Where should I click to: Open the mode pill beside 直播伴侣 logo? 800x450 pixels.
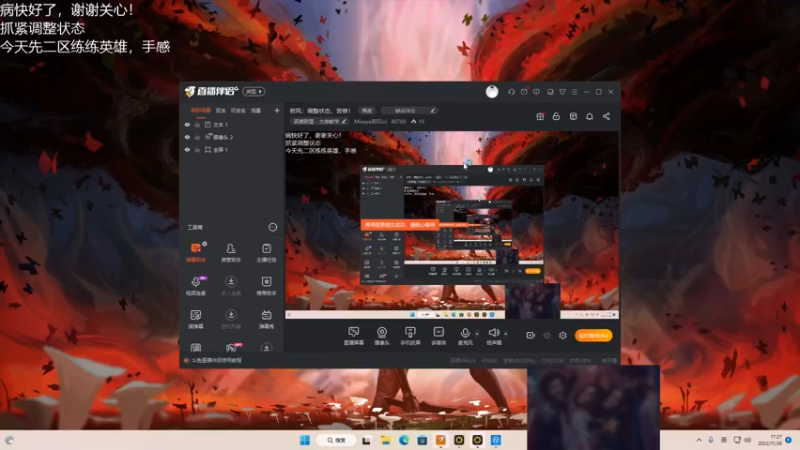253,91
